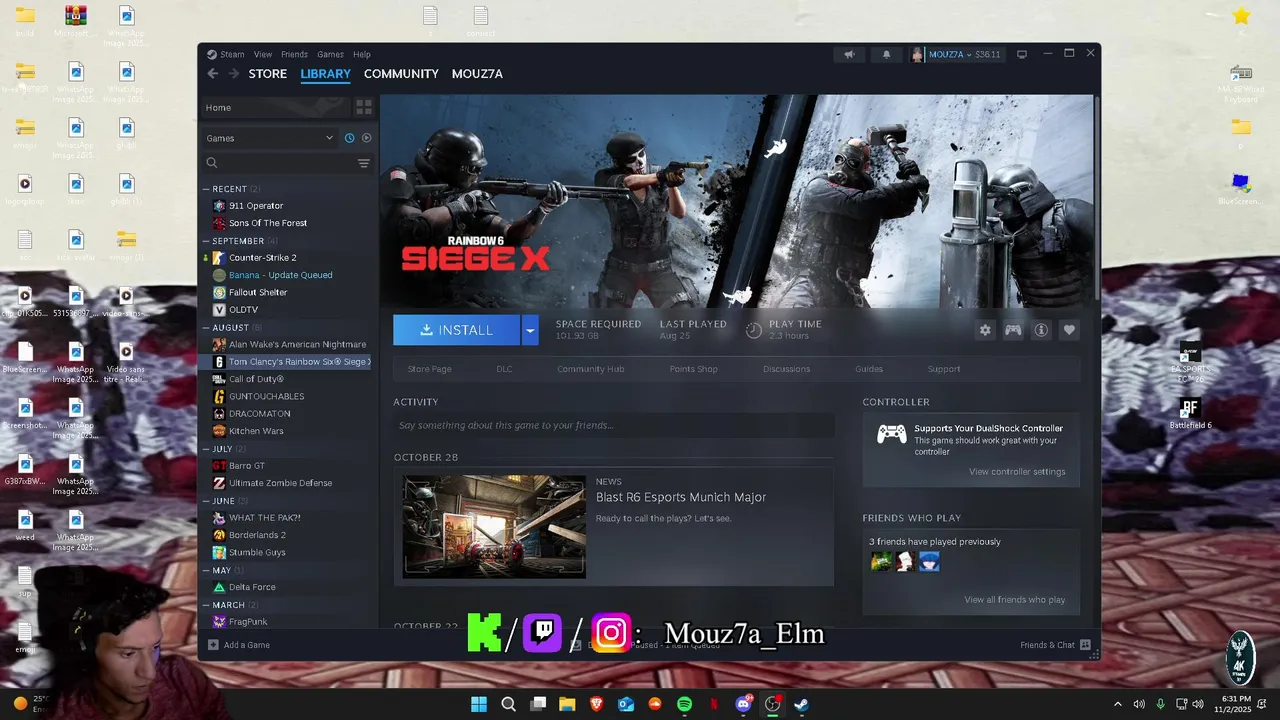Click the Counter-Strike 2 game icon
Image resolution: width=1280 pixels, height=720 pixels.
tap(219, 258)
